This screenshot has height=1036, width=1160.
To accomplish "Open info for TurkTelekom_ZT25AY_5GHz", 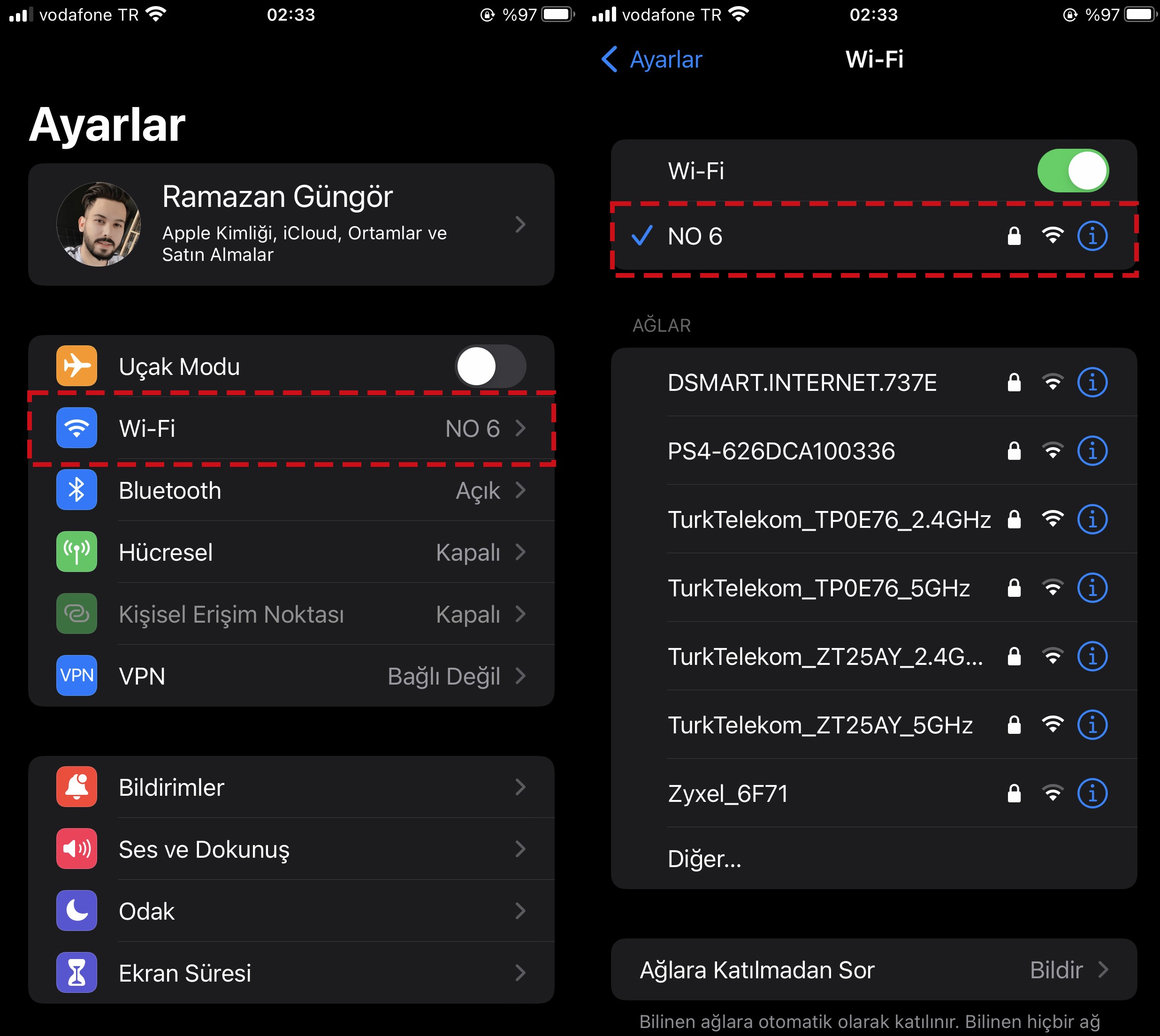I will [1092, 724].
